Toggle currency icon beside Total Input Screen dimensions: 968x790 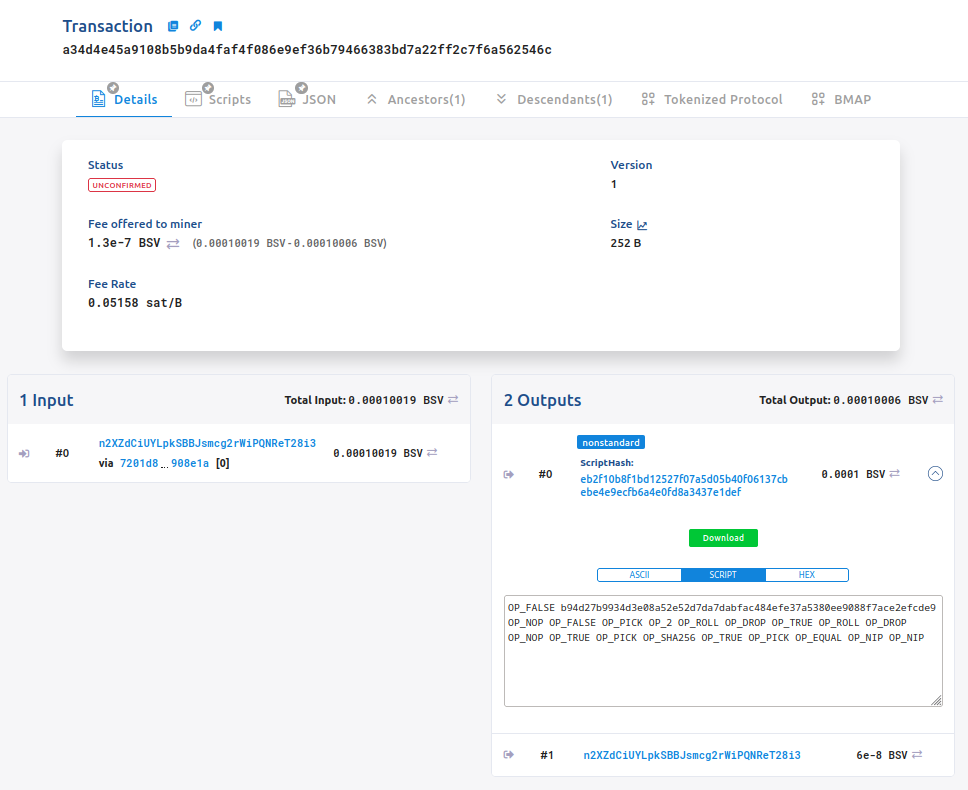[453, 400]
